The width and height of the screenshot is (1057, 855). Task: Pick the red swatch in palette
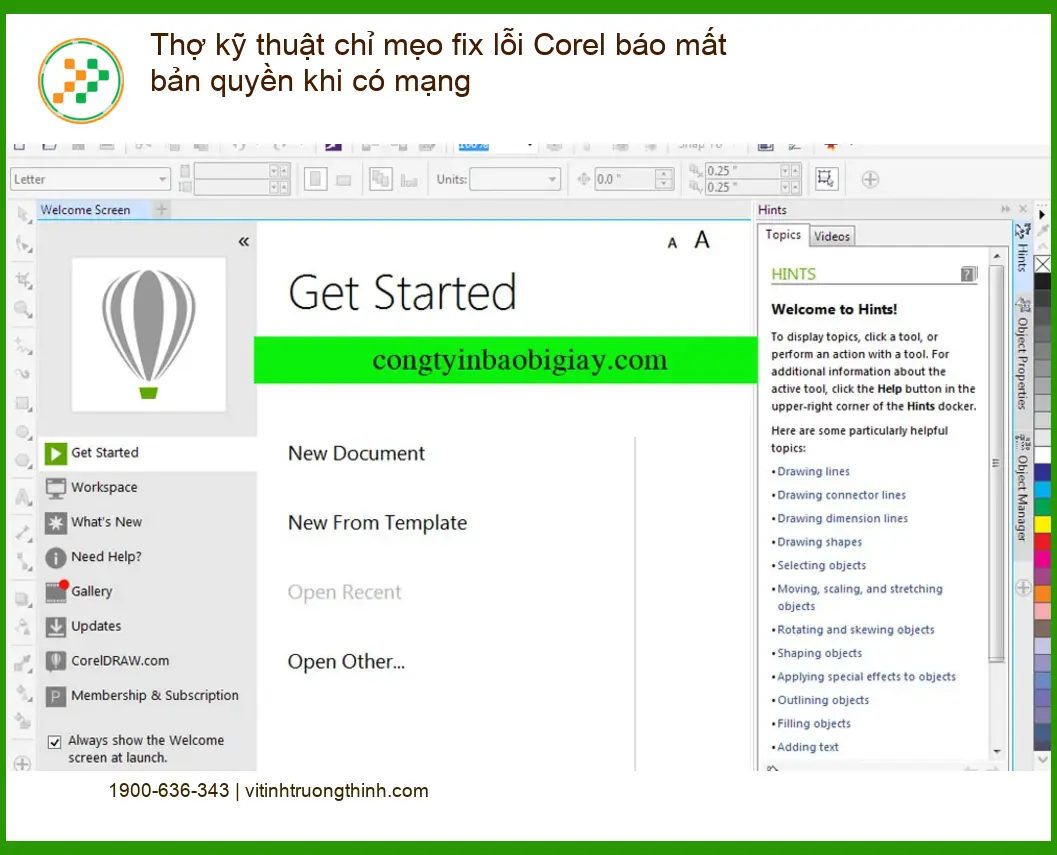coord(1042,541)
